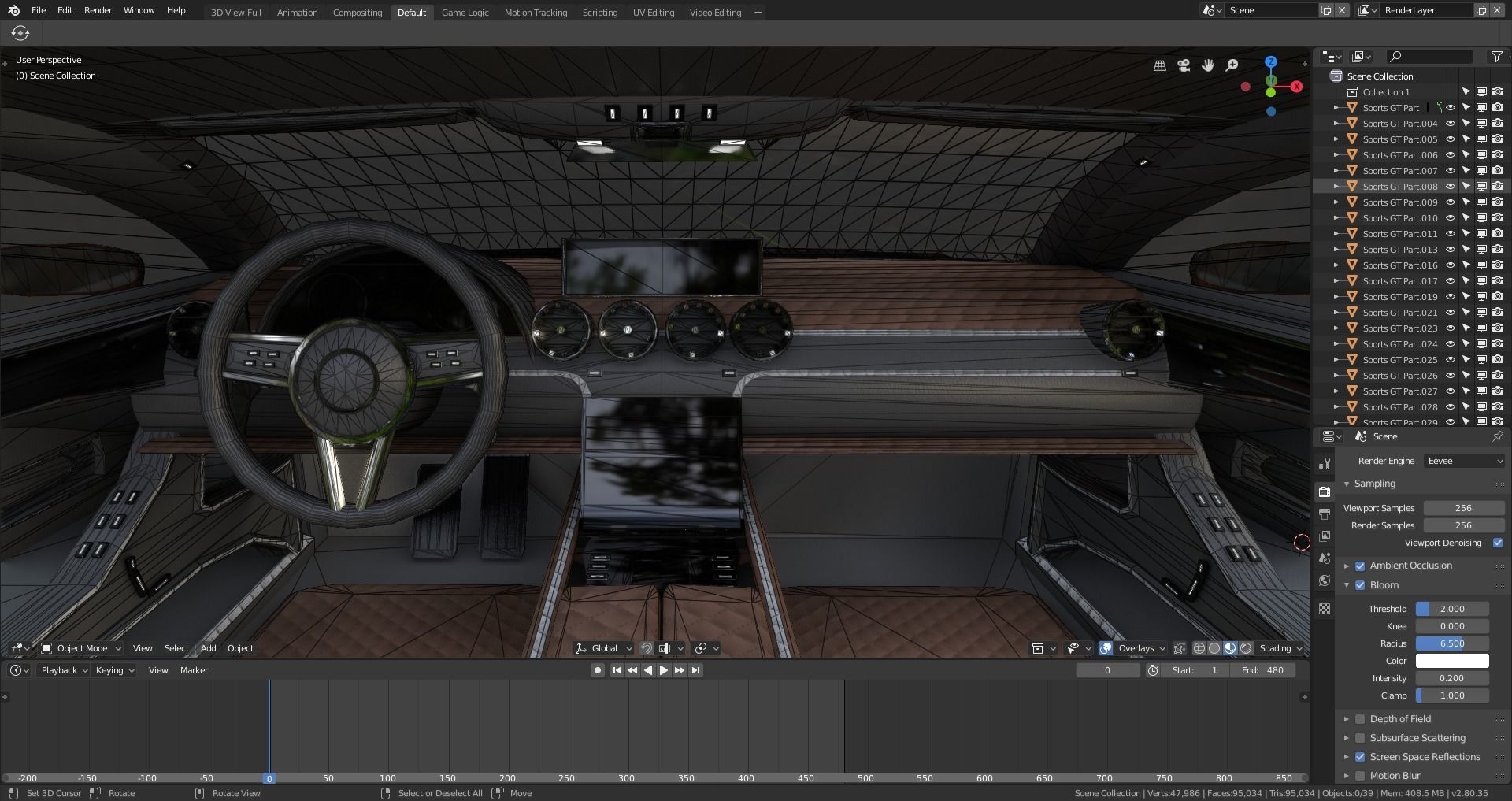Switch to the UV Editing workspace tab
The image size is (1512, 801).
coord(654,13)
